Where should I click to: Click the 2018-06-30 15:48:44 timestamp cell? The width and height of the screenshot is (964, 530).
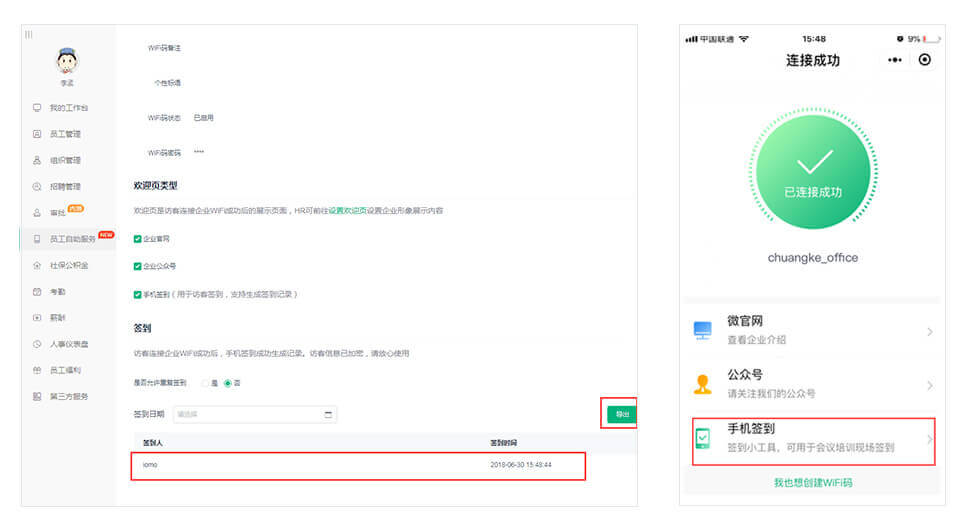521,465
